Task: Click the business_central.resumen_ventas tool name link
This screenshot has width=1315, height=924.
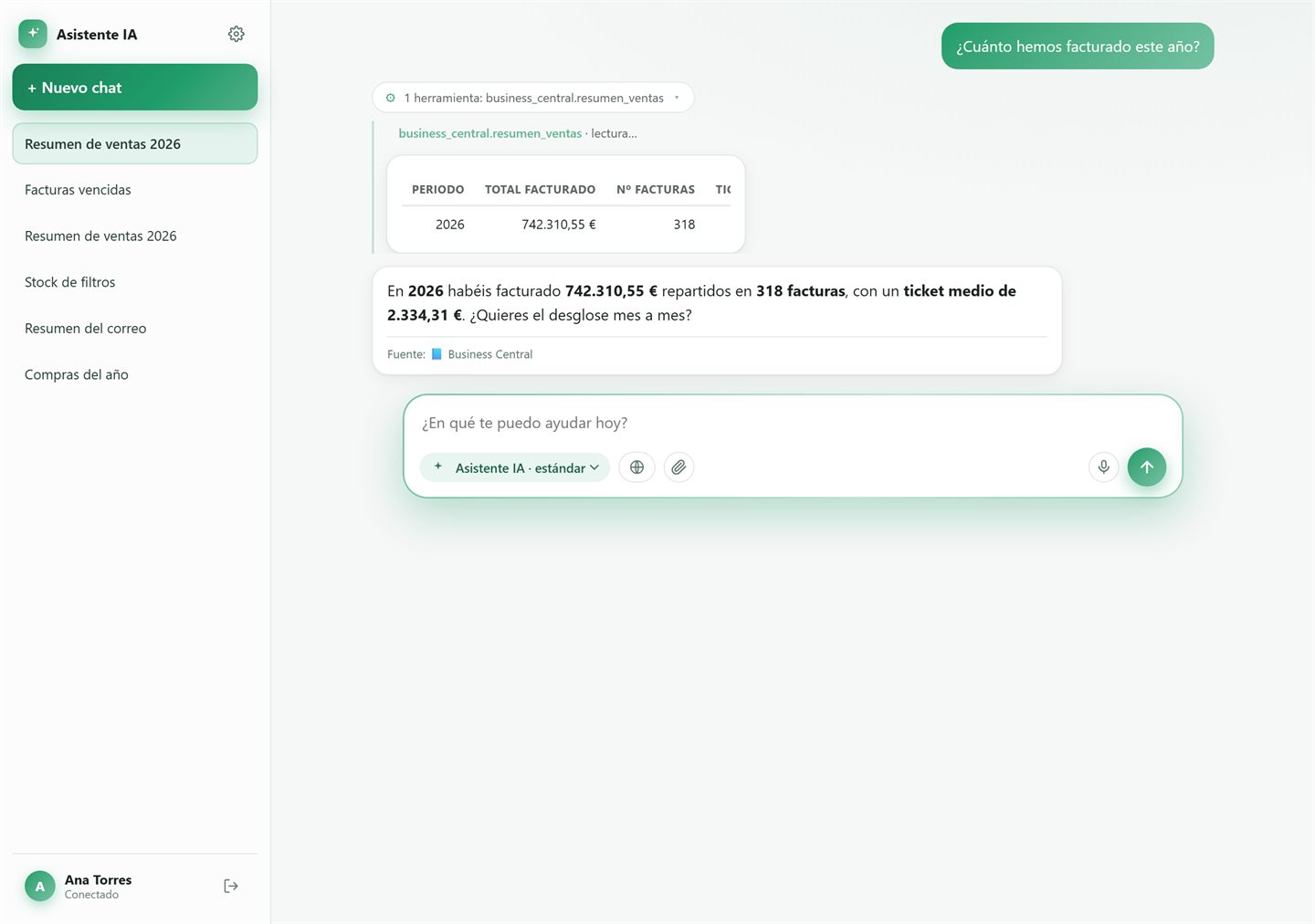Action: click(489, 133)
